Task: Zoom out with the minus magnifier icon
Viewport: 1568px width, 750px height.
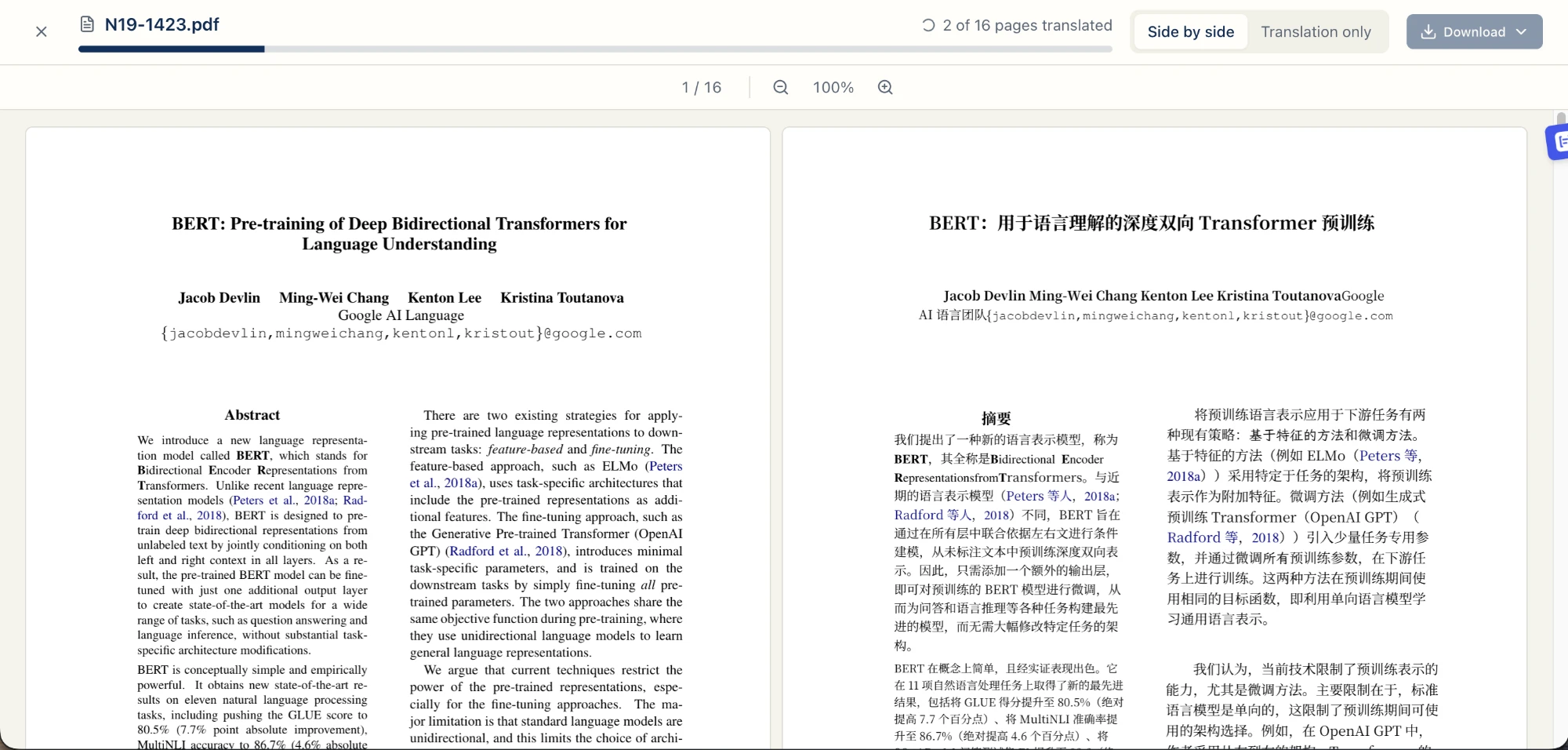Action: tap(780, 87)
